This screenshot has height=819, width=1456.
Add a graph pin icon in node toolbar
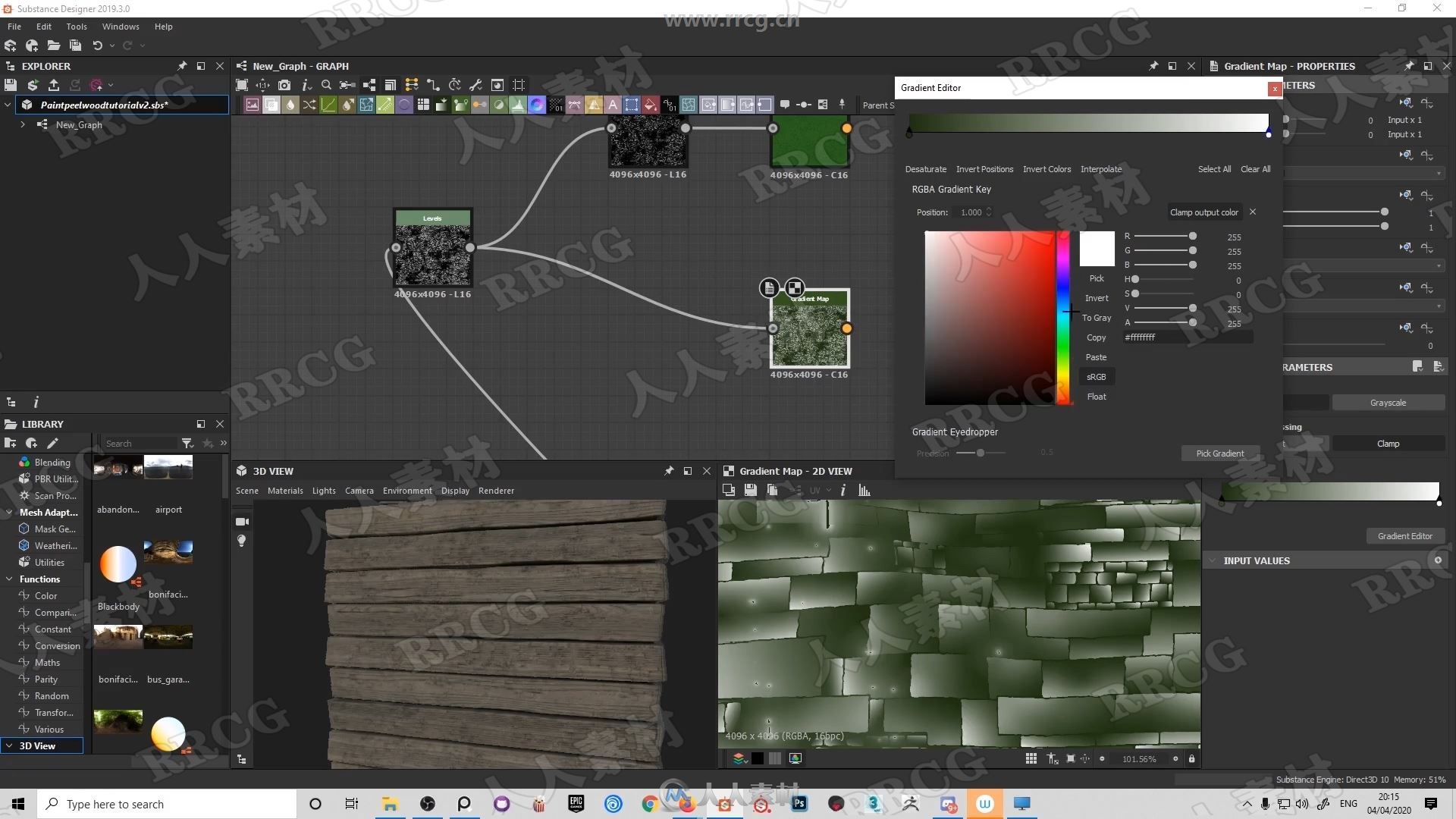pyautogui.click(x=842, y=105)
